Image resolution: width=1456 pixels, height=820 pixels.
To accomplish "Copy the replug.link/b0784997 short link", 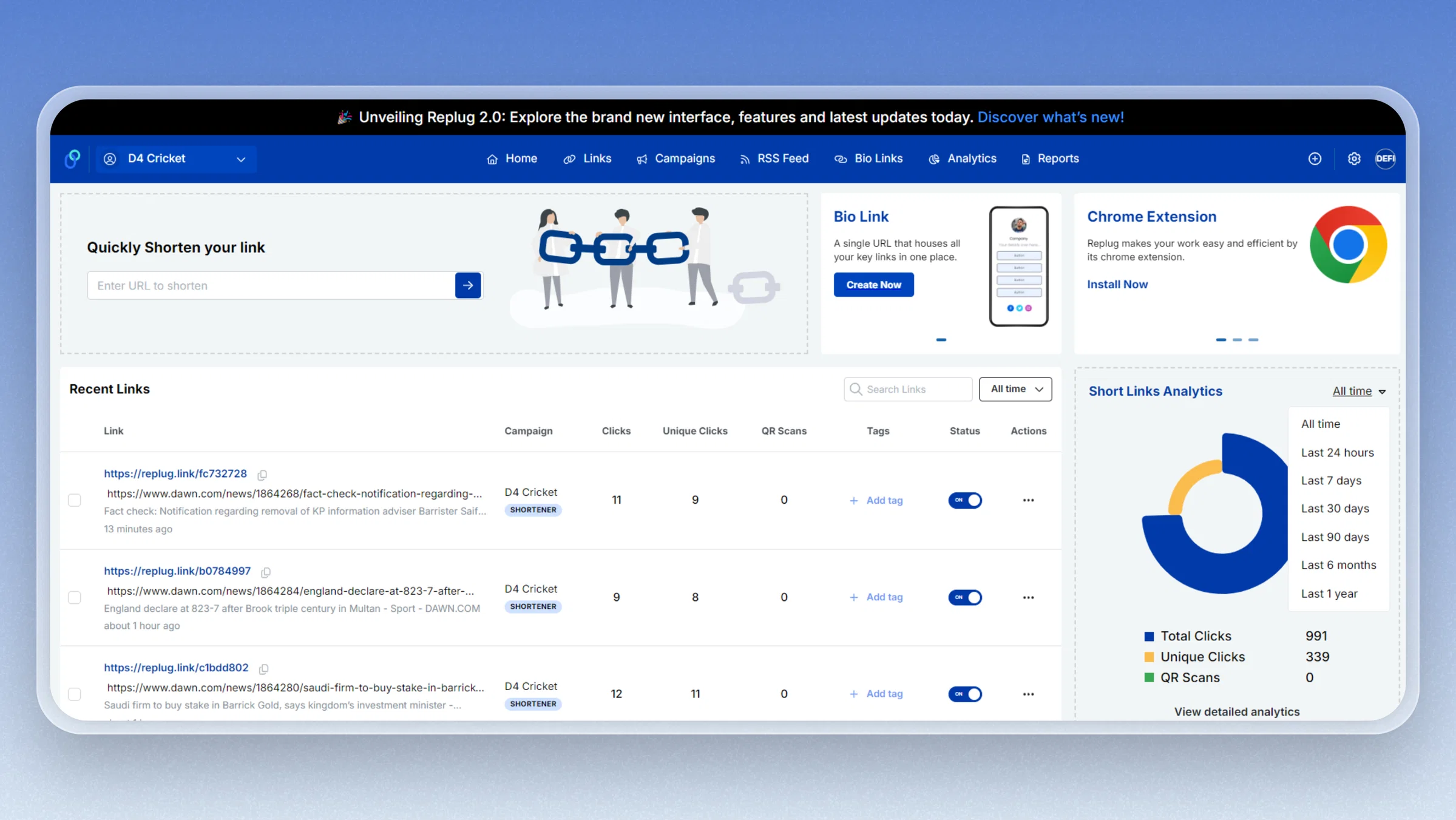I will [x=266, y=572].
